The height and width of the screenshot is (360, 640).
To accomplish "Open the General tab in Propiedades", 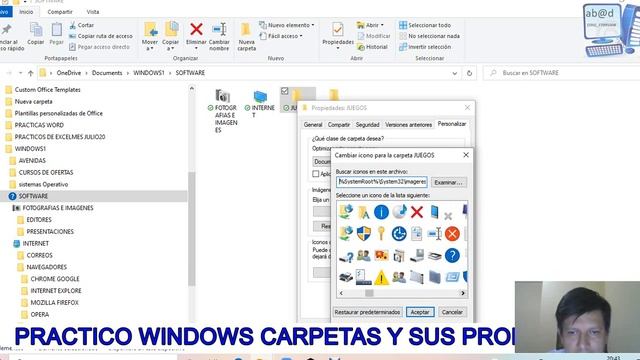I will 313,124.
